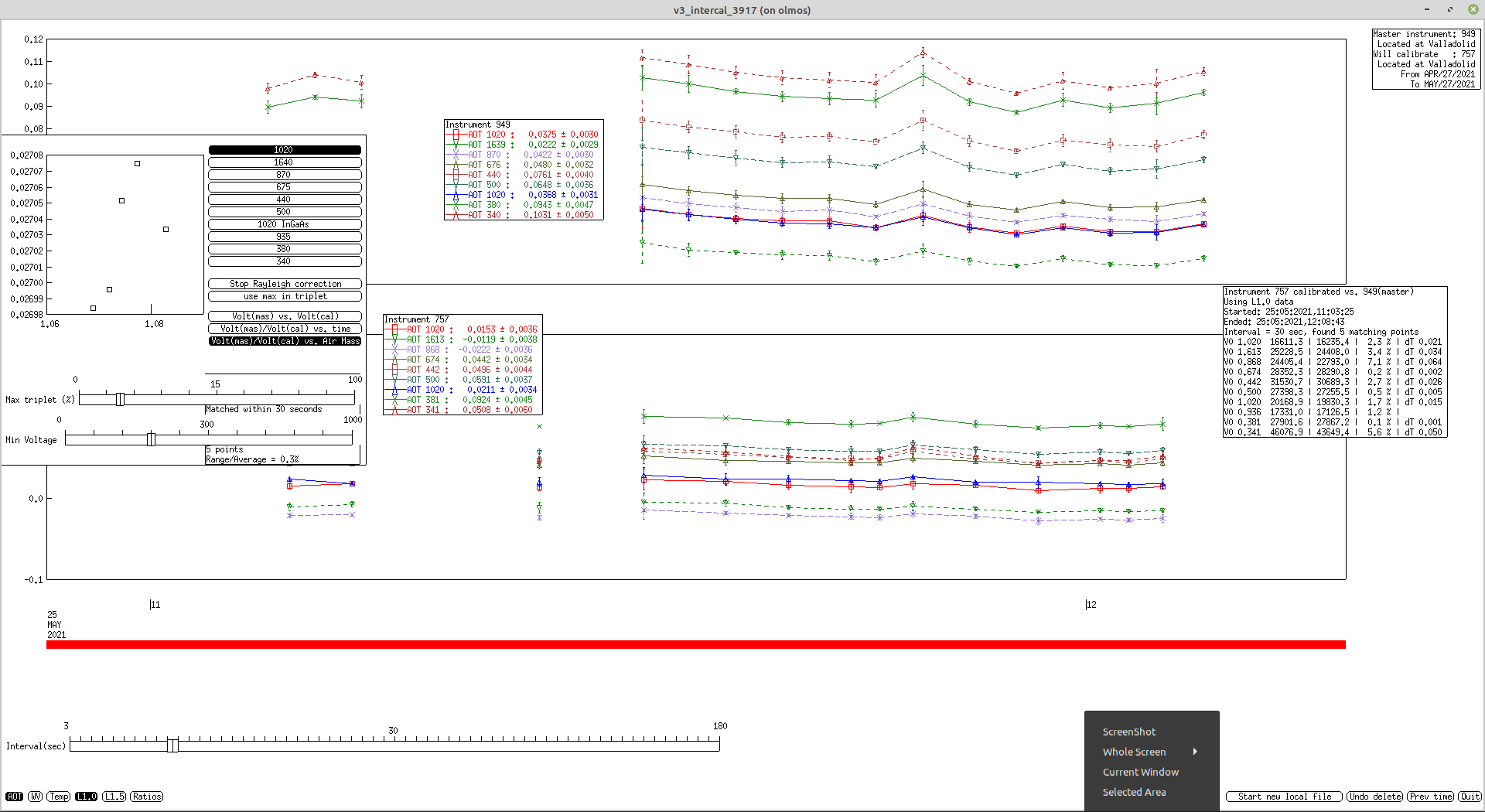Select the 340 wavelength button
The image size is (1485, 812).
point(285,261)
